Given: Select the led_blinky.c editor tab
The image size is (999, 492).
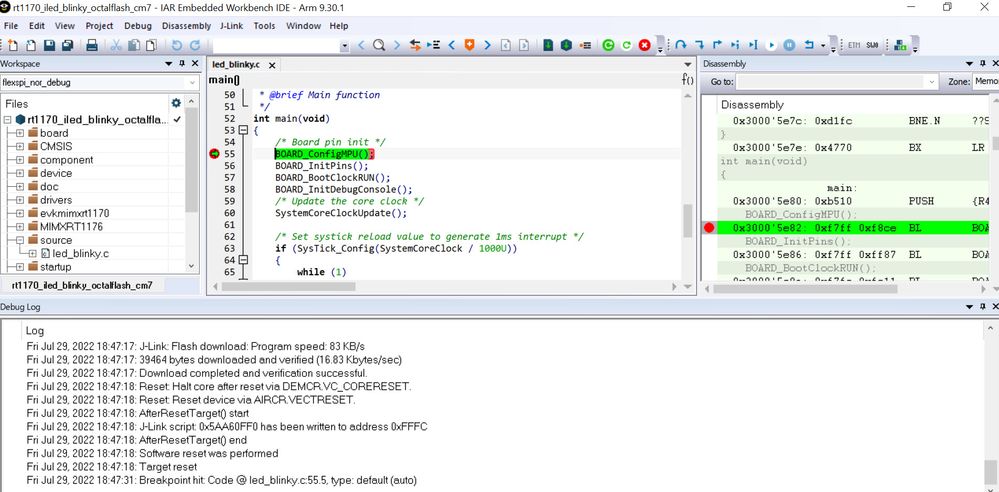Looking at the screenshot, I should pos(235,64).
